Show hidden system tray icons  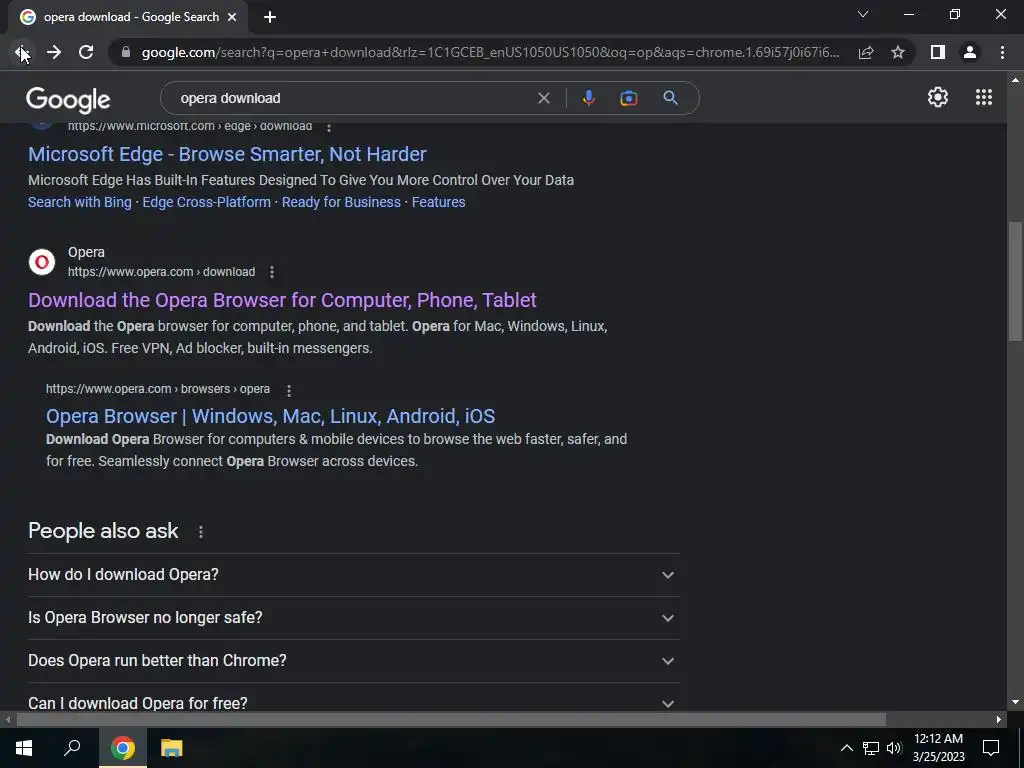coord(846,748)
